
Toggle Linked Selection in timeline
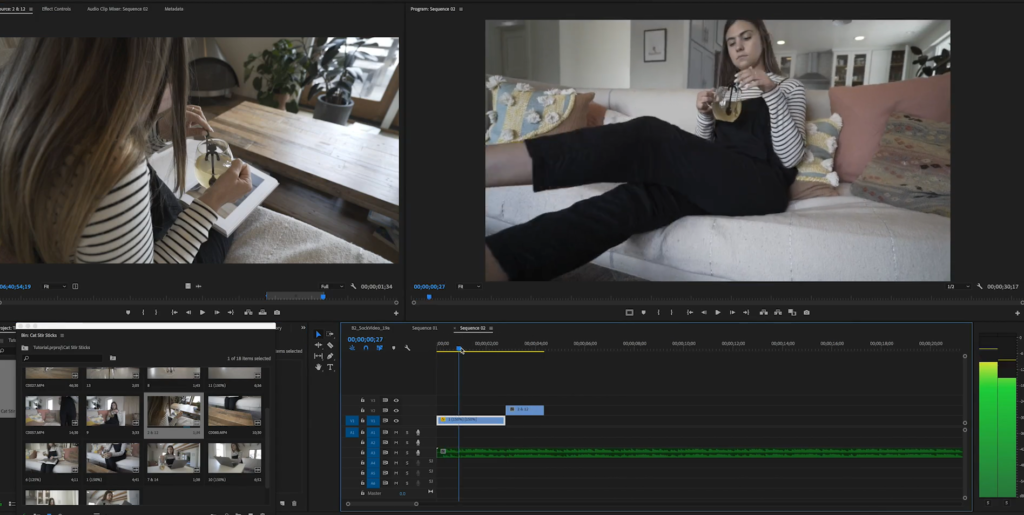tap(379, 348)
